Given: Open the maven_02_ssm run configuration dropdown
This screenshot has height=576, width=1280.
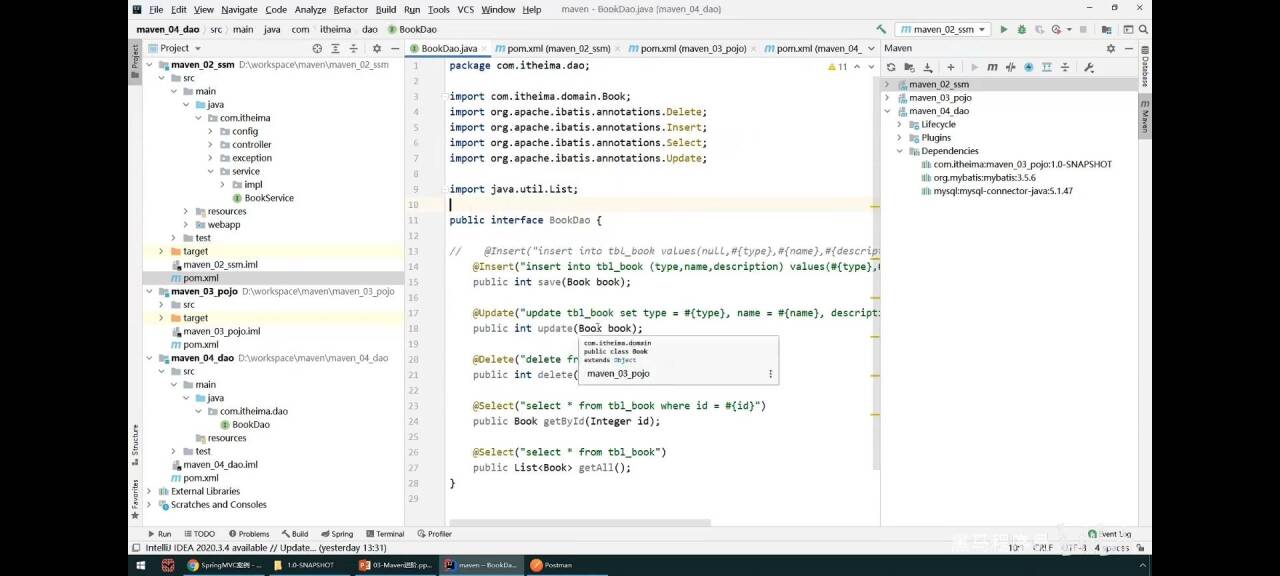Looking at the screenshot, I should pyautogui.click(x=943, y=30).
